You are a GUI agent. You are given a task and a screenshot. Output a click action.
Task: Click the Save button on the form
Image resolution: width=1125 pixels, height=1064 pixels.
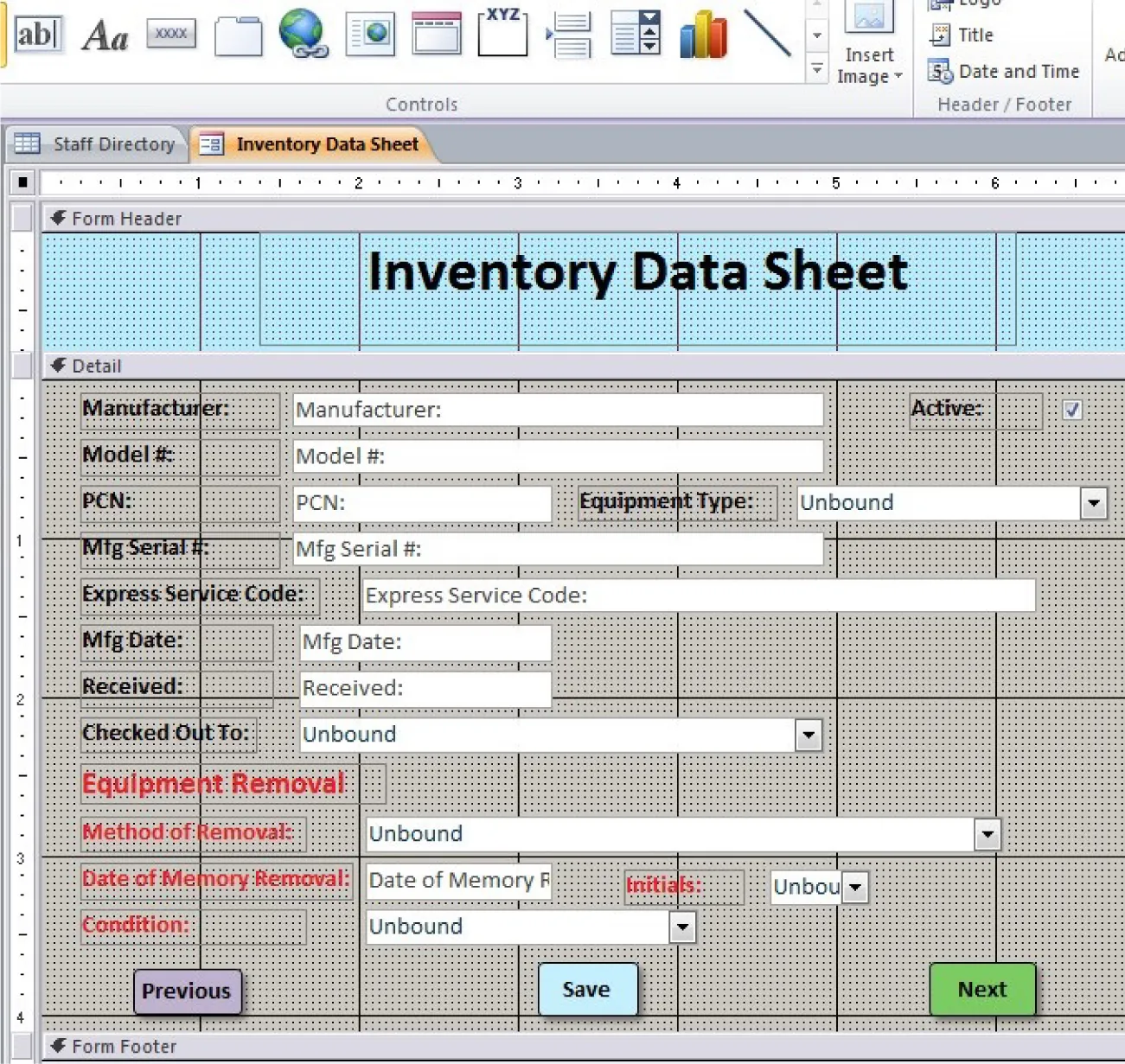(x=587, y=990)
